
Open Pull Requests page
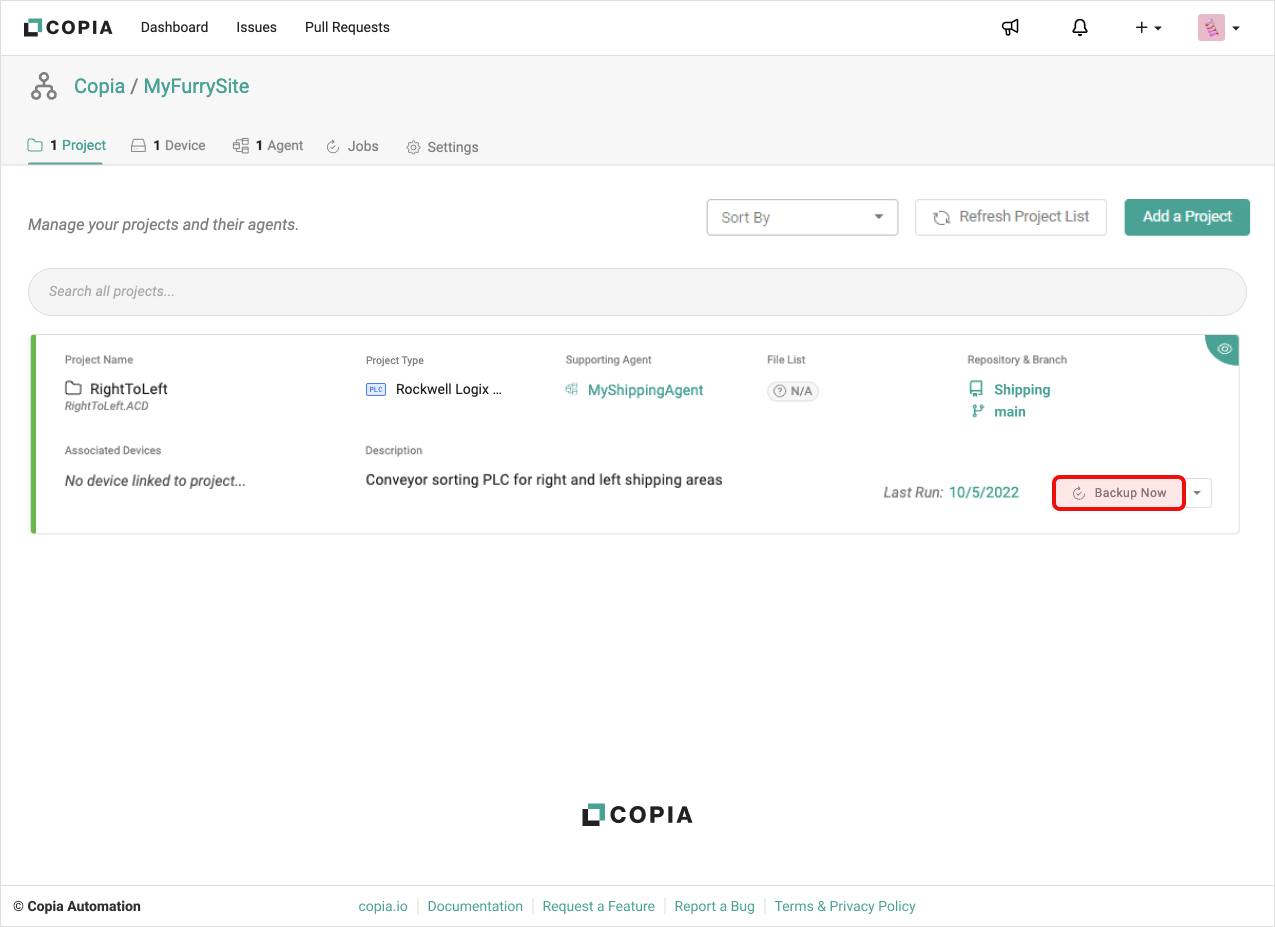[x=347, y=27]
